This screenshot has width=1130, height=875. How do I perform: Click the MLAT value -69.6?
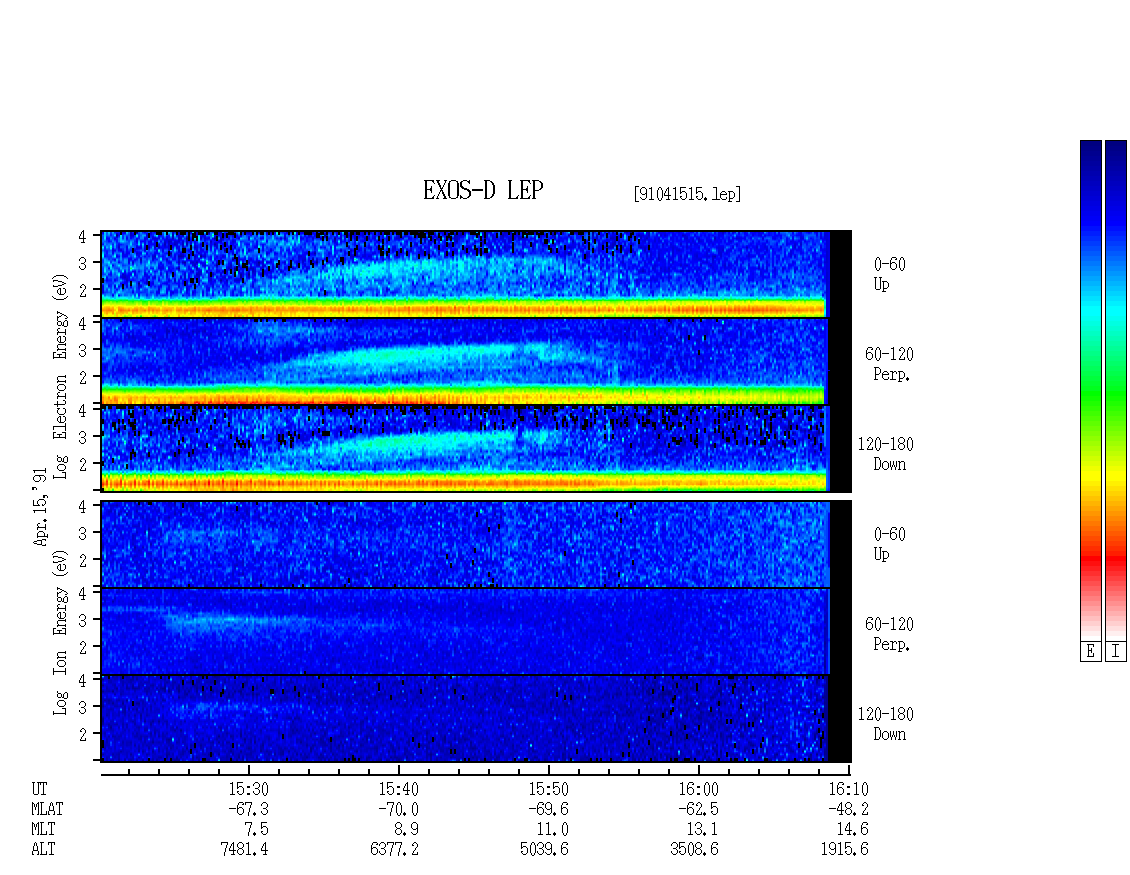548,809
